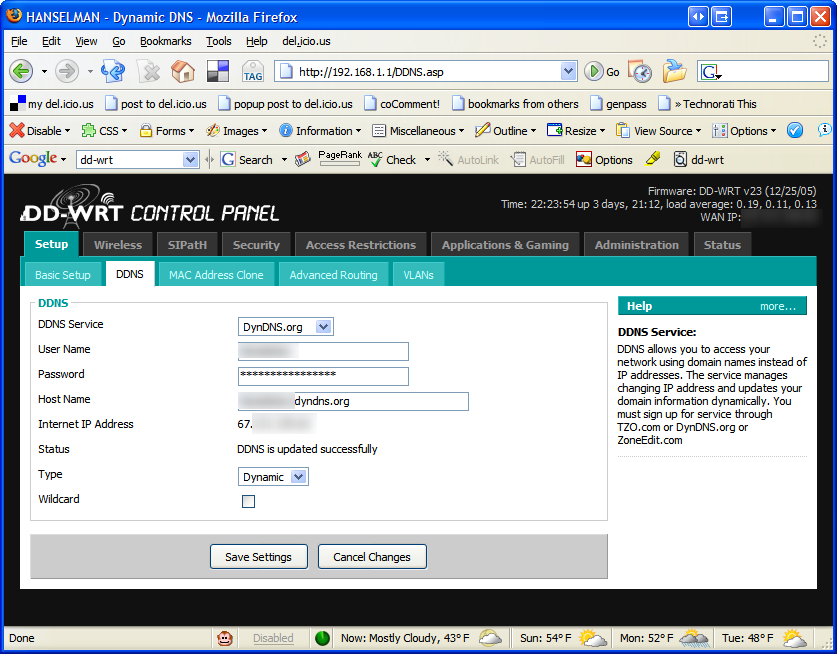Open Google Toolbar Options
Viewport: 837px width, 654px height.
click(604, 159)
